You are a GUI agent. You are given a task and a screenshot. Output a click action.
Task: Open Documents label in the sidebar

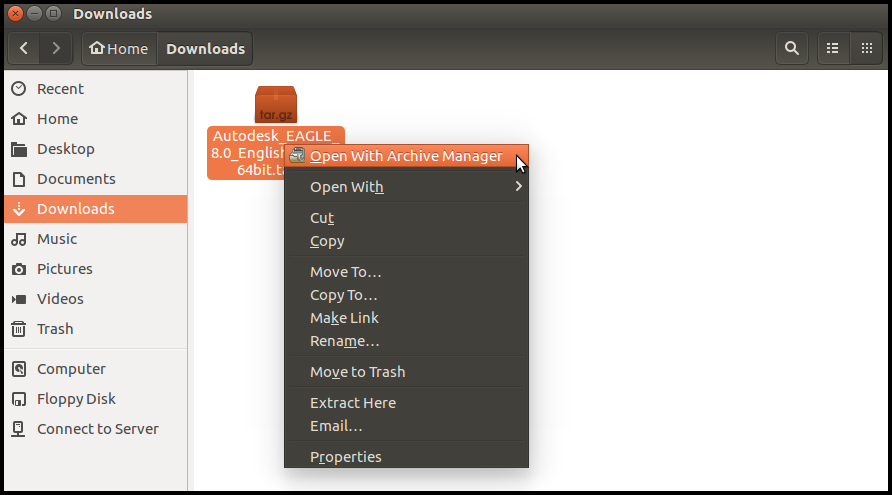coord(76,179)
